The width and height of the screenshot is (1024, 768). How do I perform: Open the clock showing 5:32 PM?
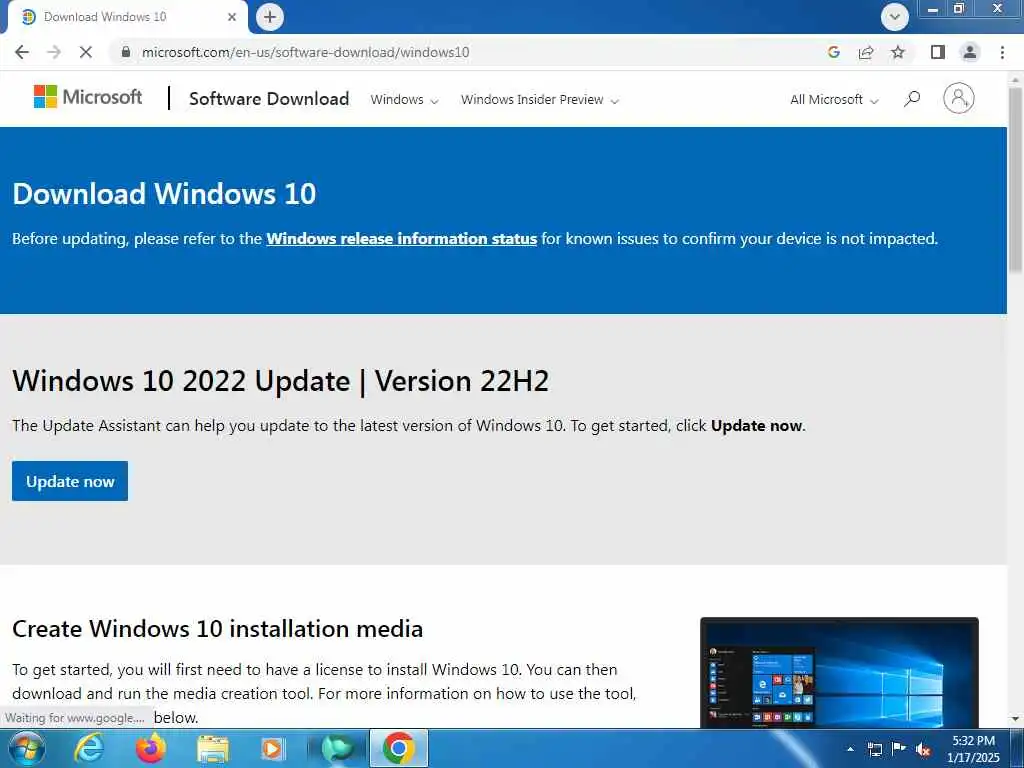973,748
